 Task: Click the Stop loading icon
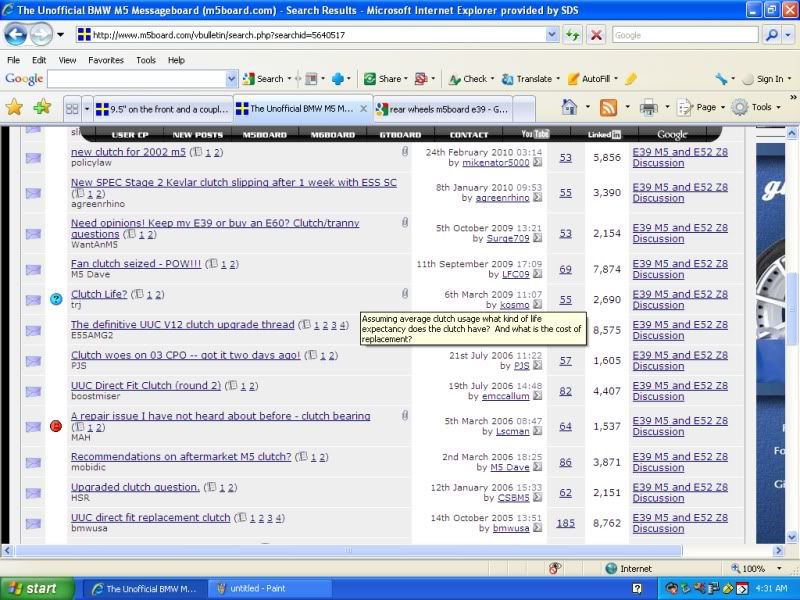(596, 34)
